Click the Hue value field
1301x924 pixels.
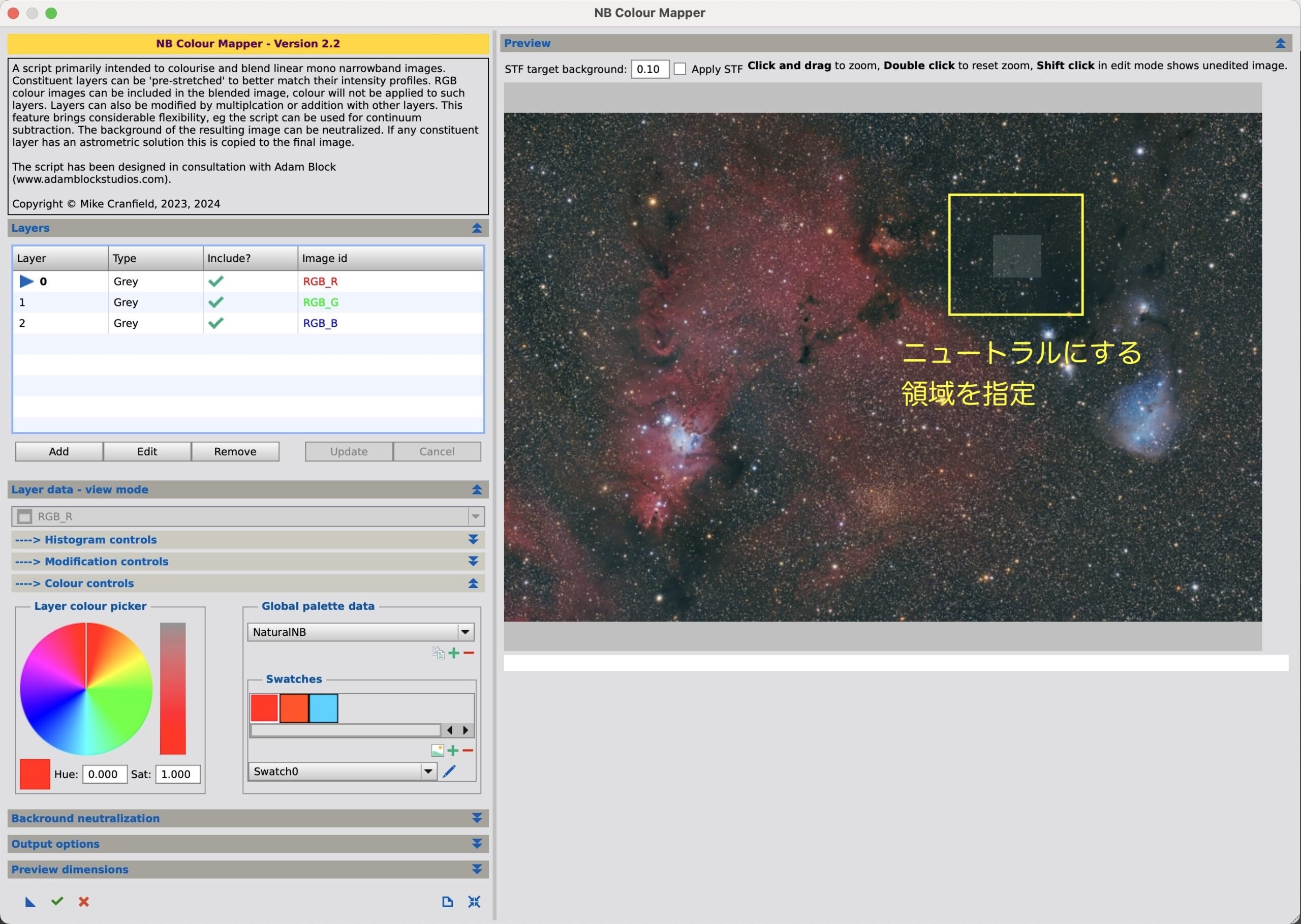[x=105, y=775]
